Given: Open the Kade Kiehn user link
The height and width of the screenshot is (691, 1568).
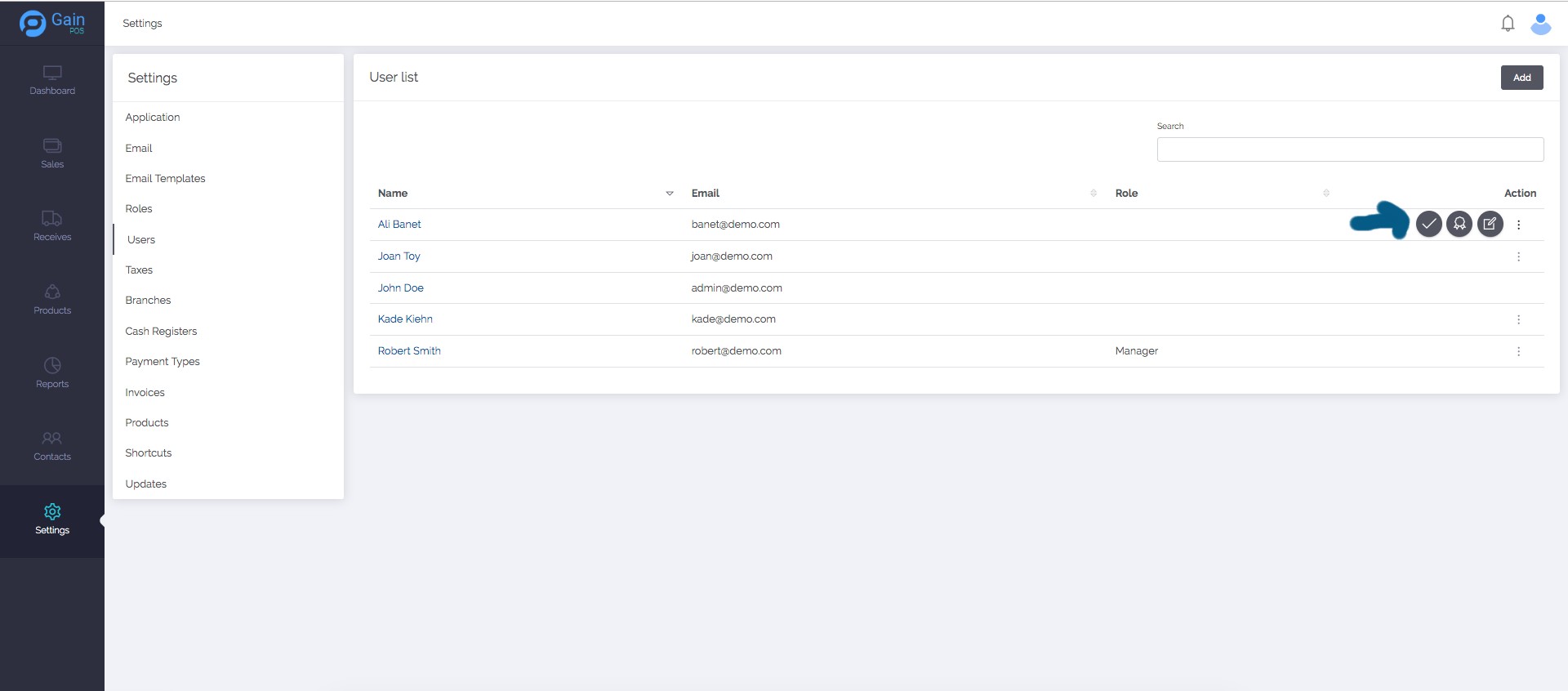Looking at the screenshot, I should pos(405,319).
